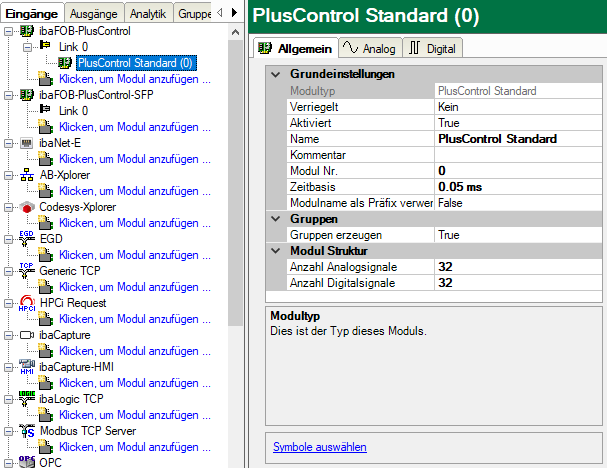Switch to the Analog module tab
The image size is (607, 468).
click(x=370, y=48)
